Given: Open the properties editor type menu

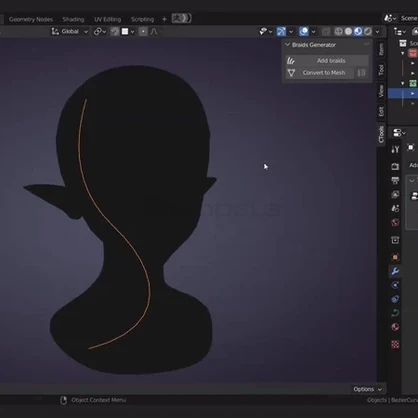Looking at the screenshot, I should tap(399, 133).
